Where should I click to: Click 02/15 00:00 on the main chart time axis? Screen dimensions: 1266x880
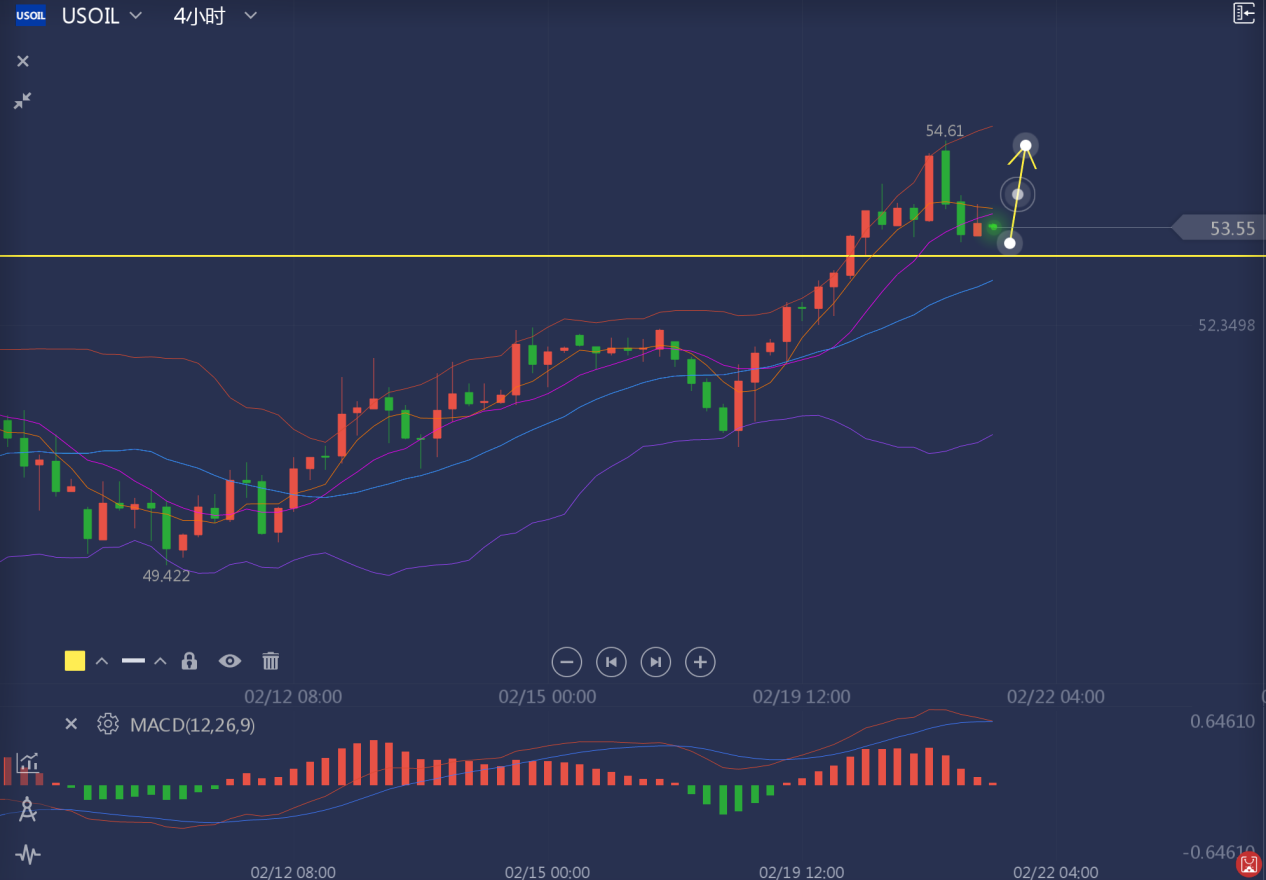547,696
